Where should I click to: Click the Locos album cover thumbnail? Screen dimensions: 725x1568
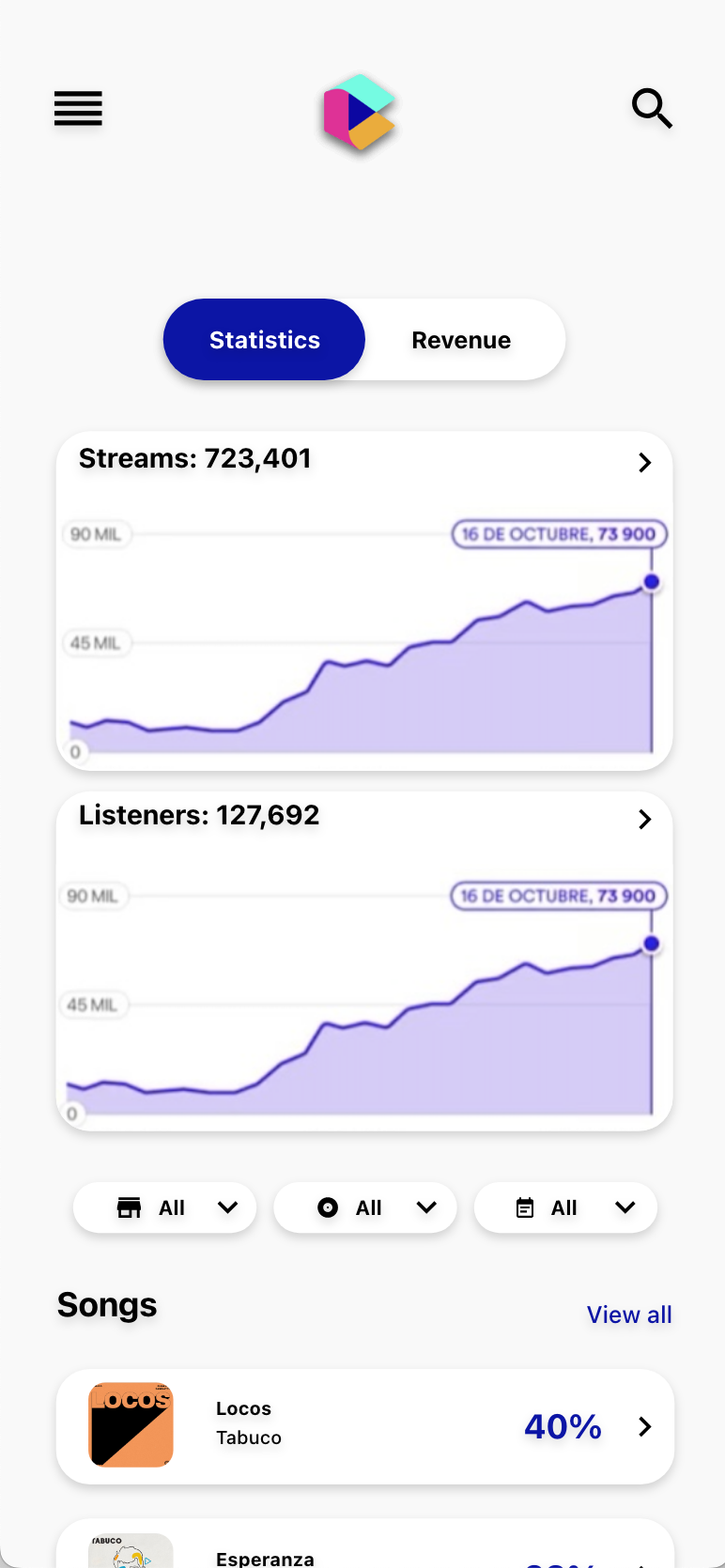click(x=131, y=1424)
